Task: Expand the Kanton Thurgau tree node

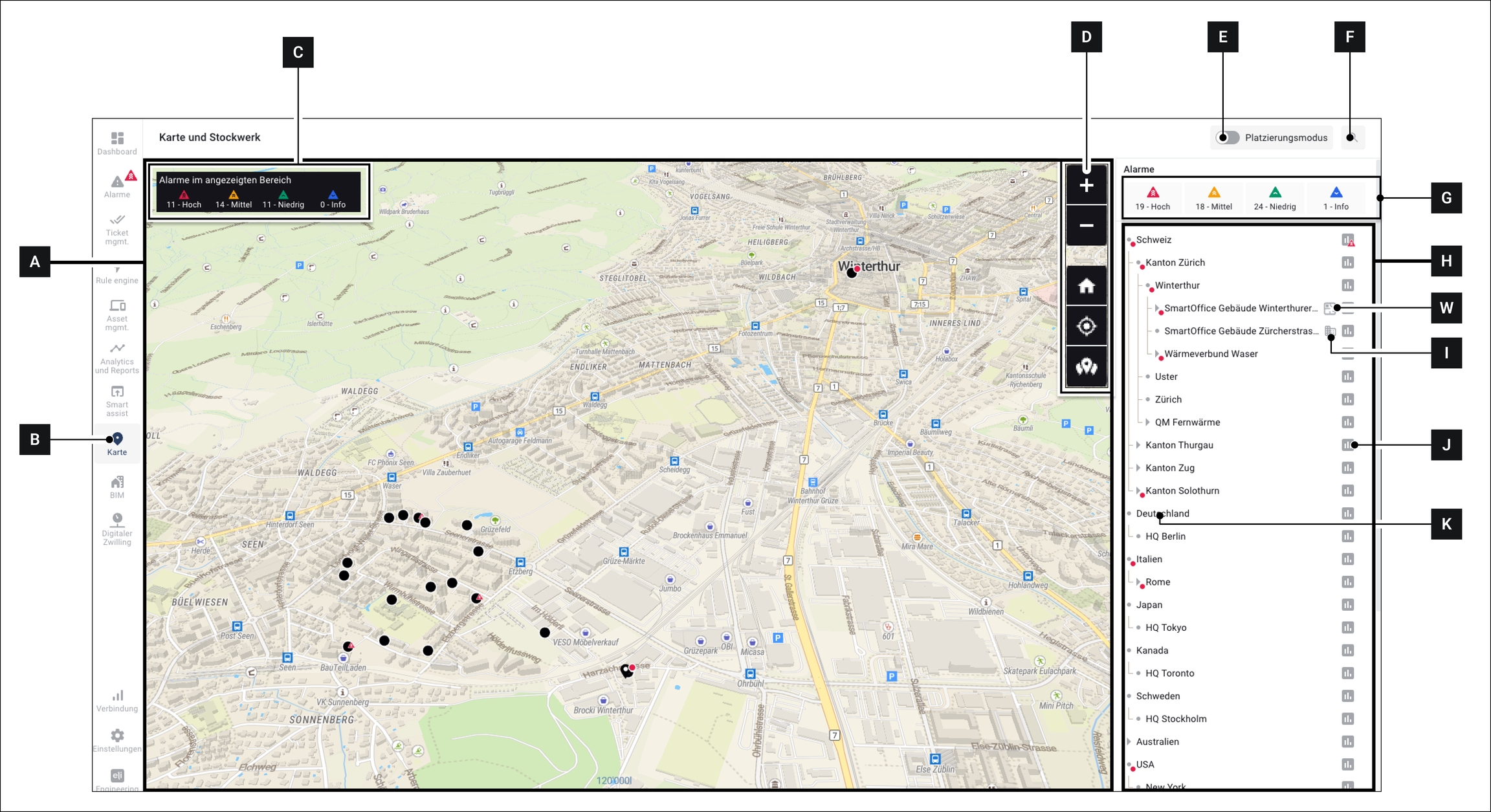Action: click(1138, 445)
